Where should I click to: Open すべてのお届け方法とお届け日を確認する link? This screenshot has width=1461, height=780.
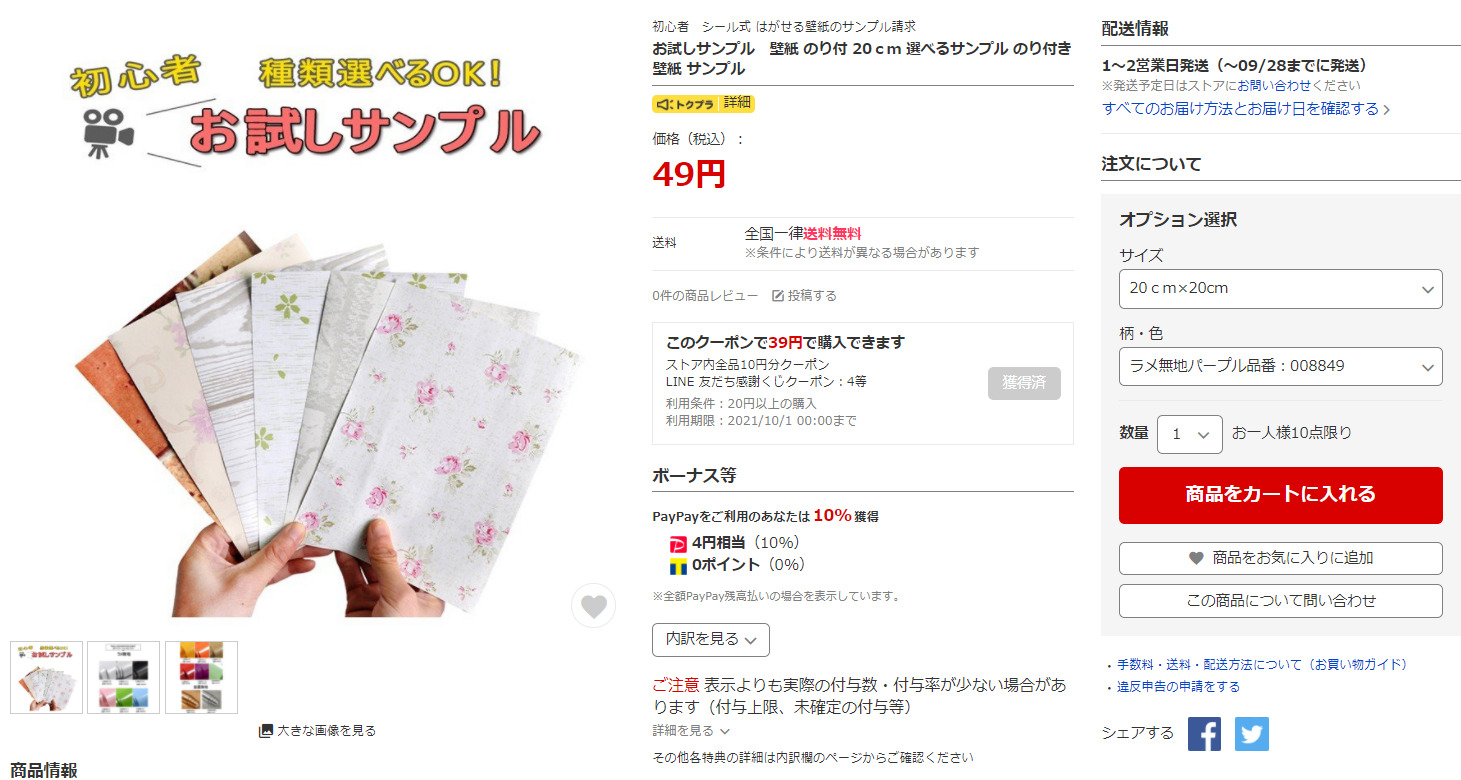click(1246, 109)
